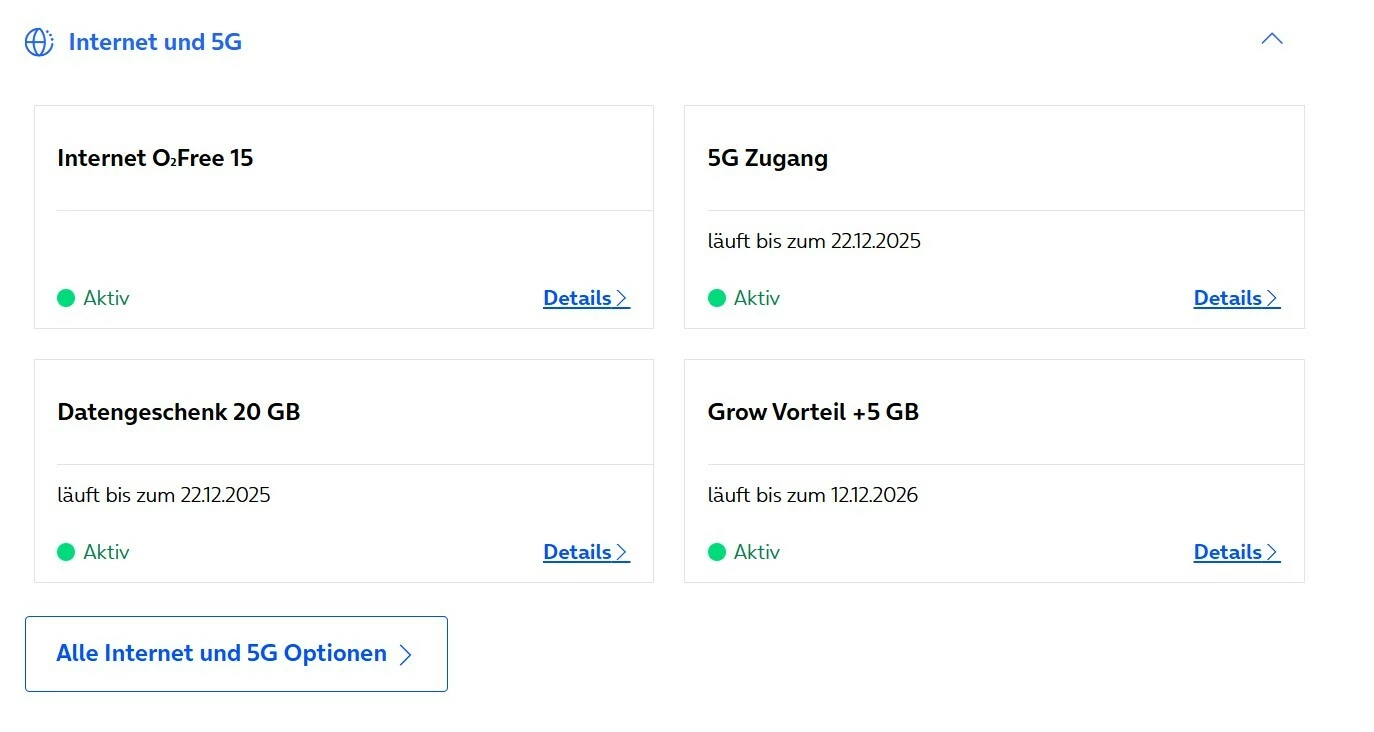Open Details for Internet O₂Free 15
Screen dimensions: 1374x732
coord(586,298)
